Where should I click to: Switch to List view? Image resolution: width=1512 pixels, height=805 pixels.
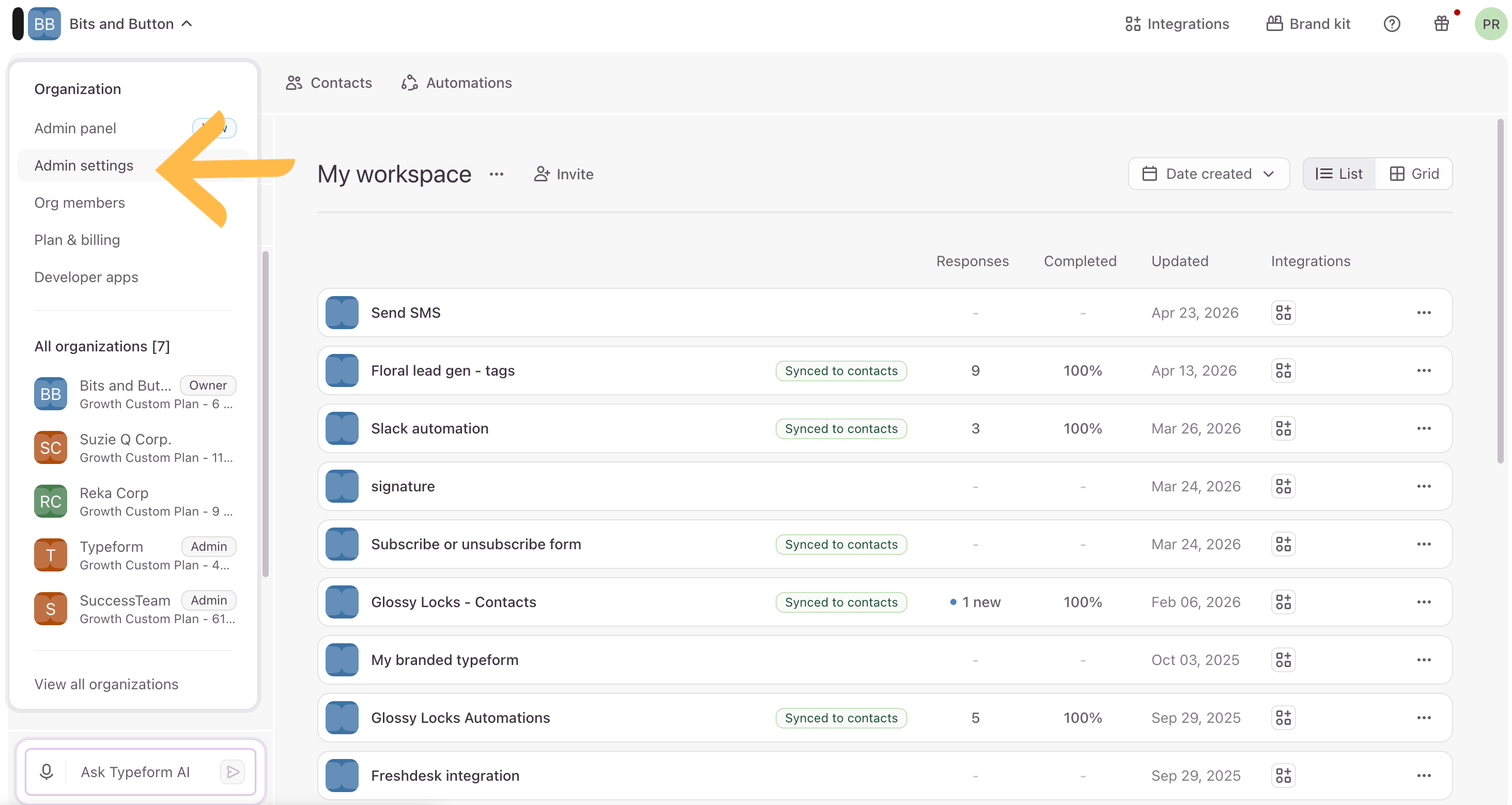tap(1339, 174)
